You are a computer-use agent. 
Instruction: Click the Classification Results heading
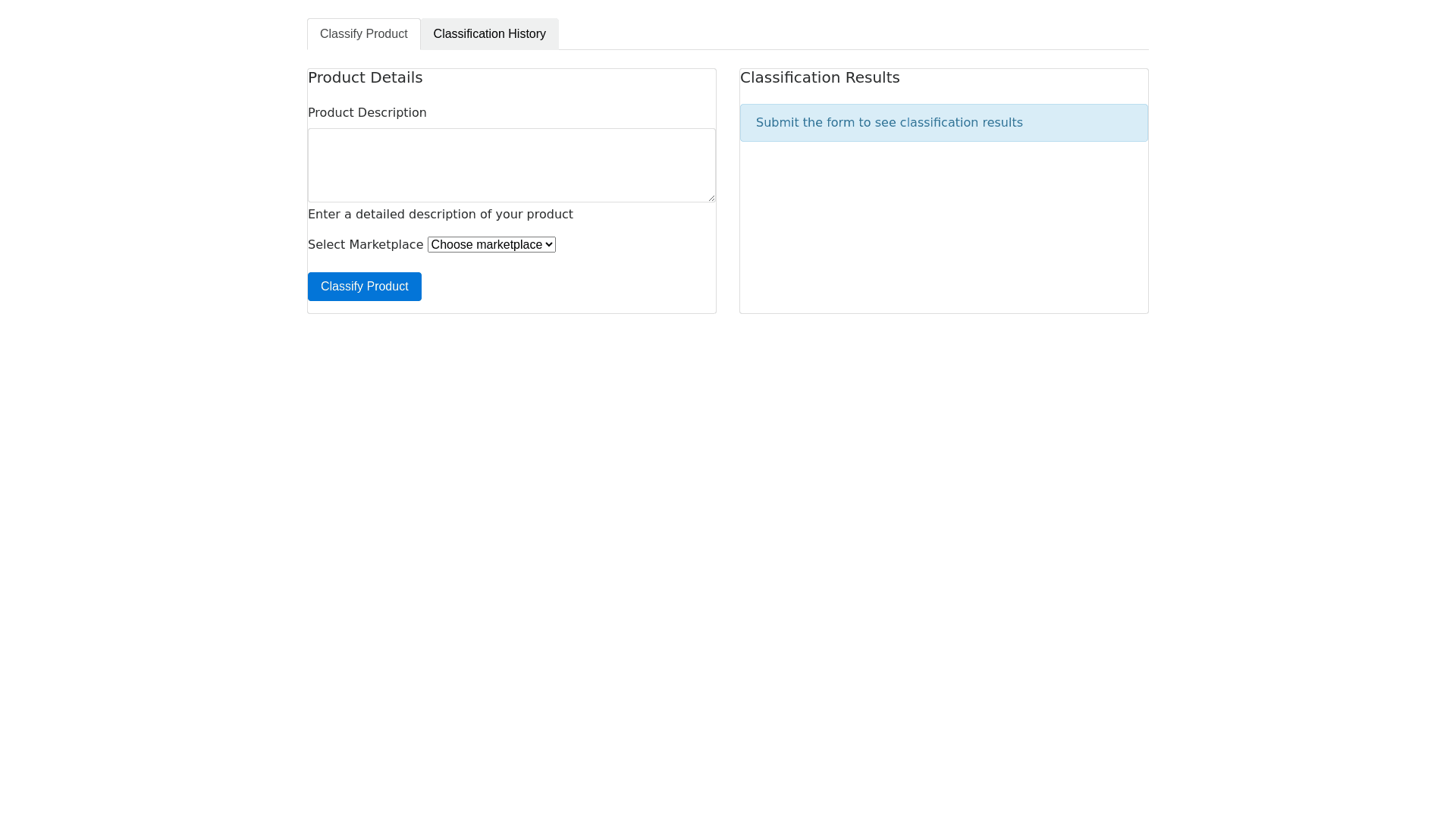click(x=819, y=77)
